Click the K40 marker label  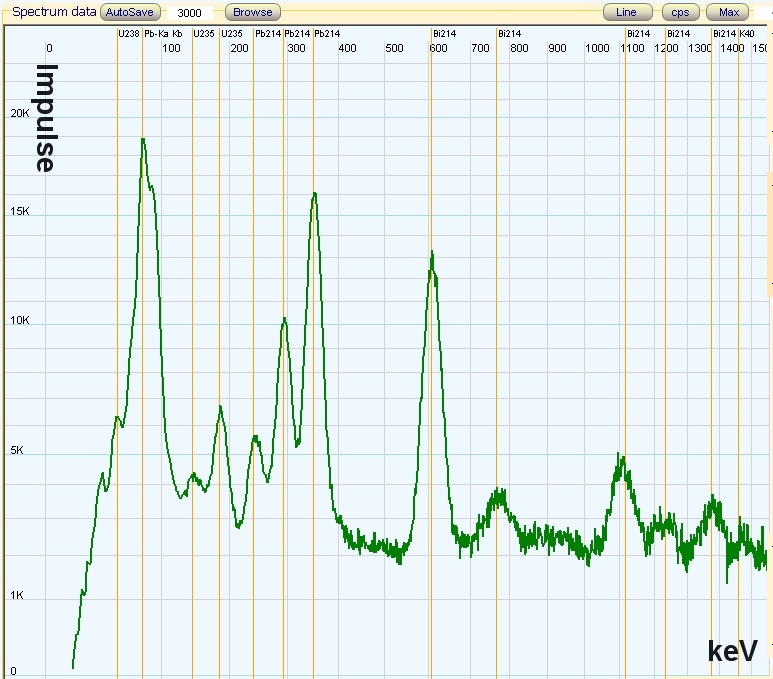tap(746, 33)
